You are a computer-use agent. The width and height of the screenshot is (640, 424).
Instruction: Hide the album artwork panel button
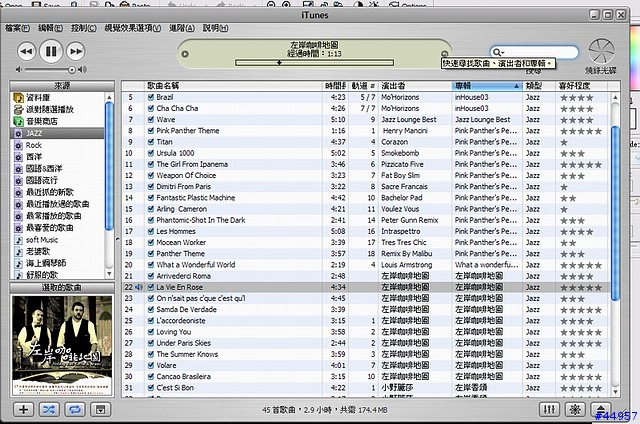point(100,409)
